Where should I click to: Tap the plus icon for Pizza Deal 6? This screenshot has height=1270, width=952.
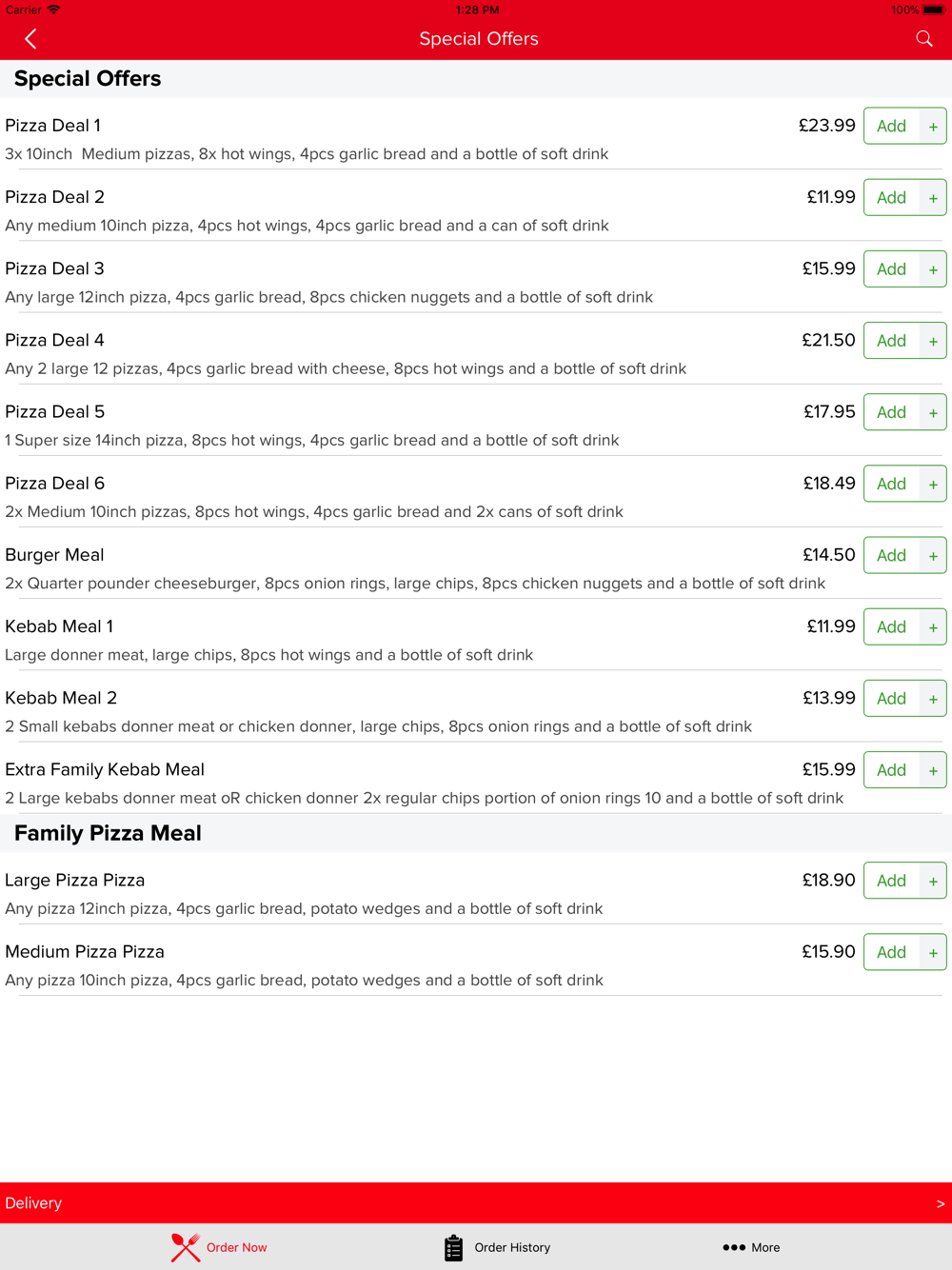click(933, 484)
